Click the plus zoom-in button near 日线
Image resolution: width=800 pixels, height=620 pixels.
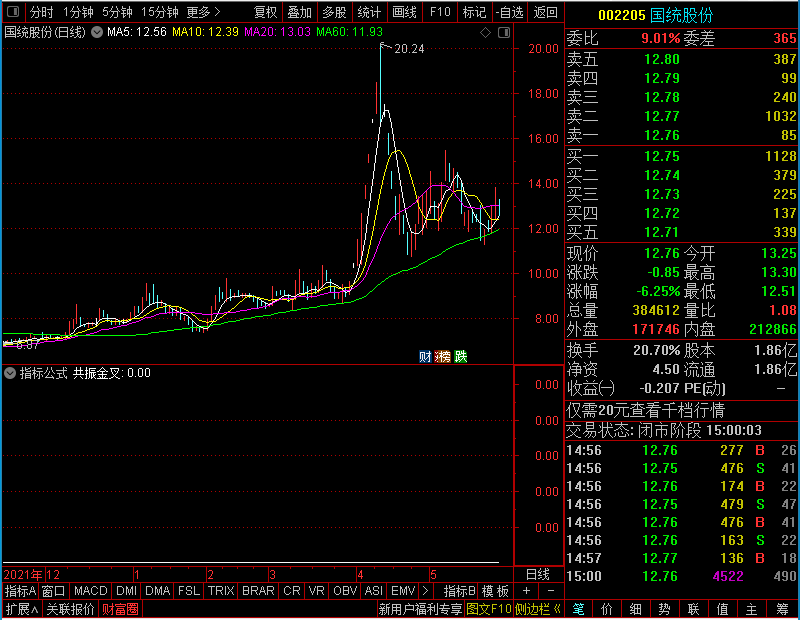click(x=527, y=591)
